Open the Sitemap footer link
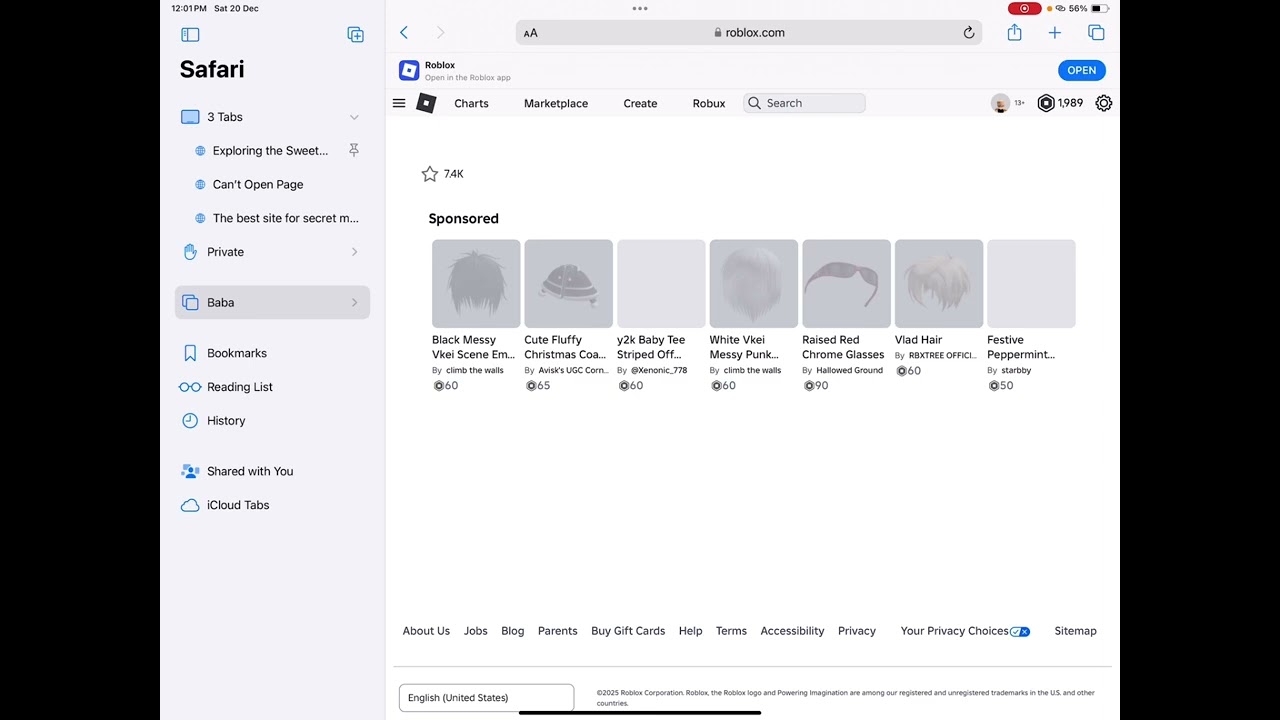The width and height of the screenshot is (1280, 720). [x=1075, y=631]
